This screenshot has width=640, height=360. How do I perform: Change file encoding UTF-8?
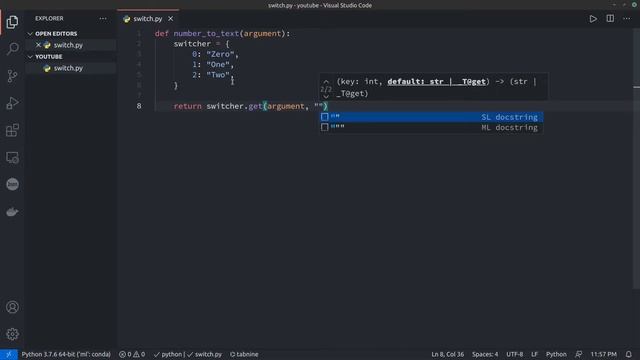coord(514,354)
